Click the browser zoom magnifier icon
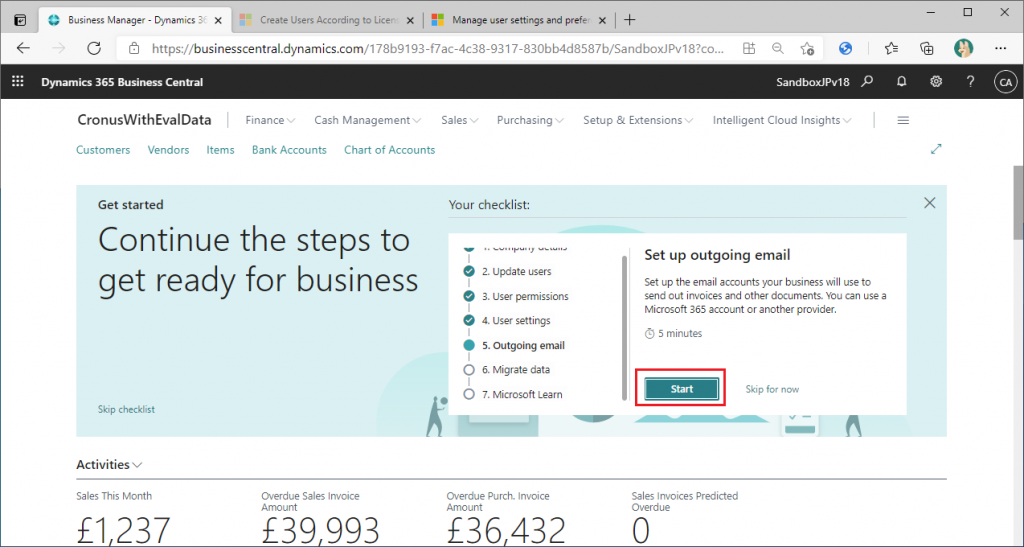This screenshot has height=547, width=1024. click(x=777, y=48)
